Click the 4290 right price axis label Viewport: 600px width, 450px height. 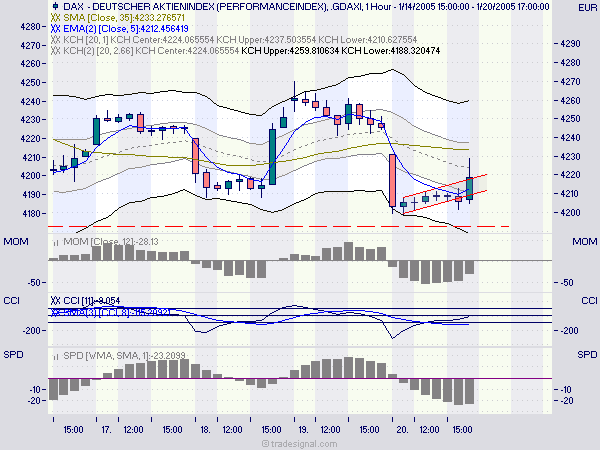pyautogui.click(x=570, y=44)
